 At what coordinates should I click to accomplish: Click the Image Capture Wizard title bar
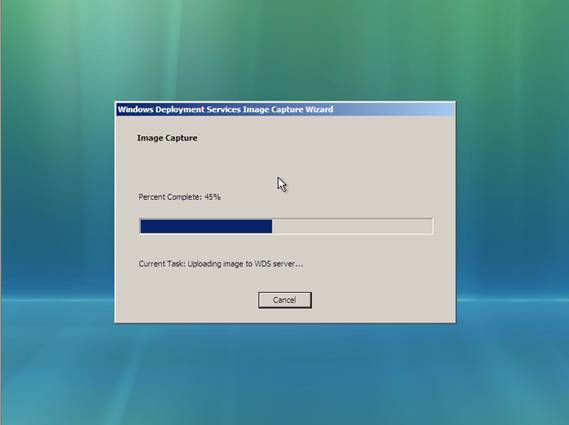[285, 109]
